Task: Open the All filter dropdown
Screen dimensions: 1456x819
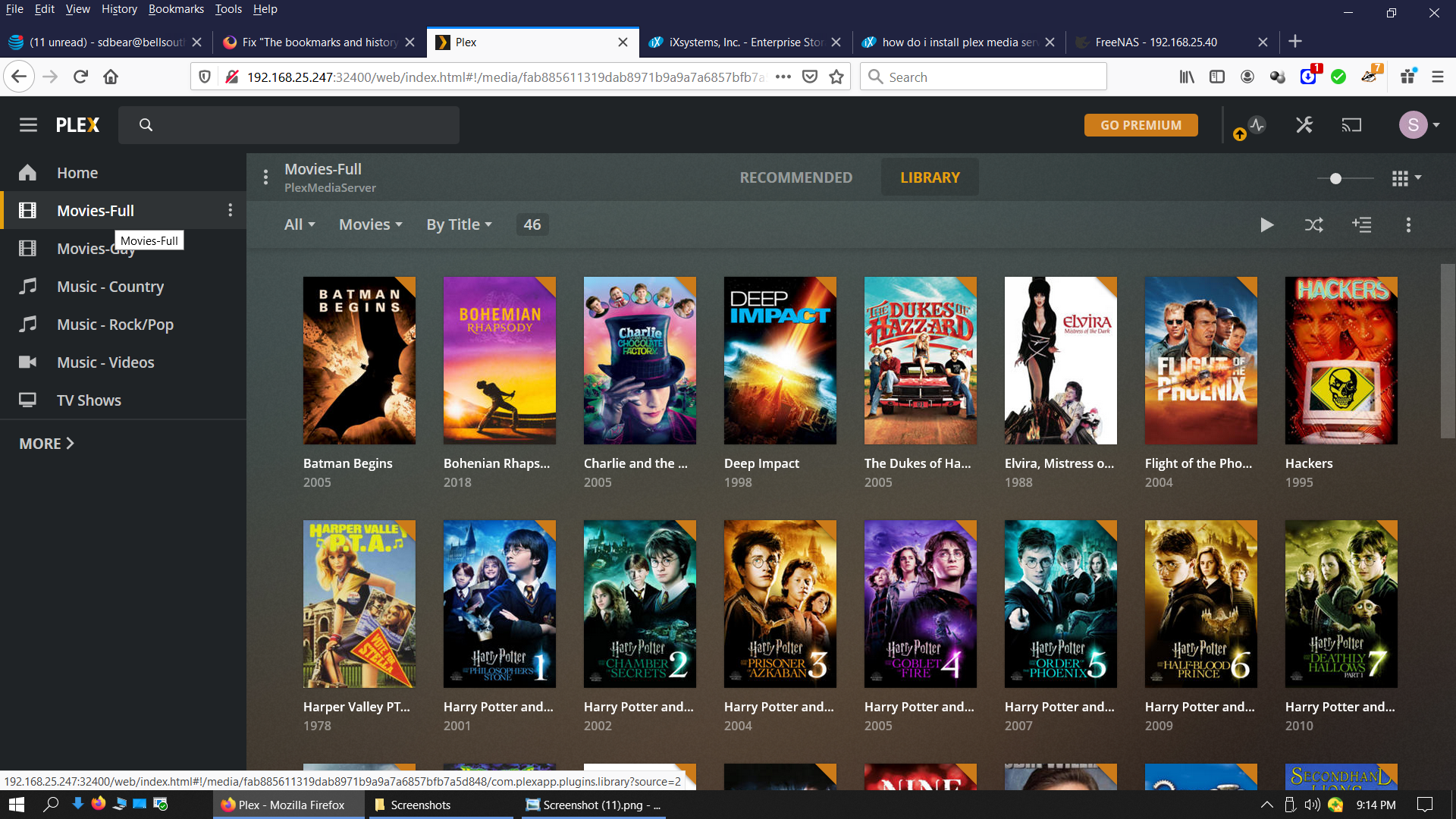Action: tap(300, 224)
